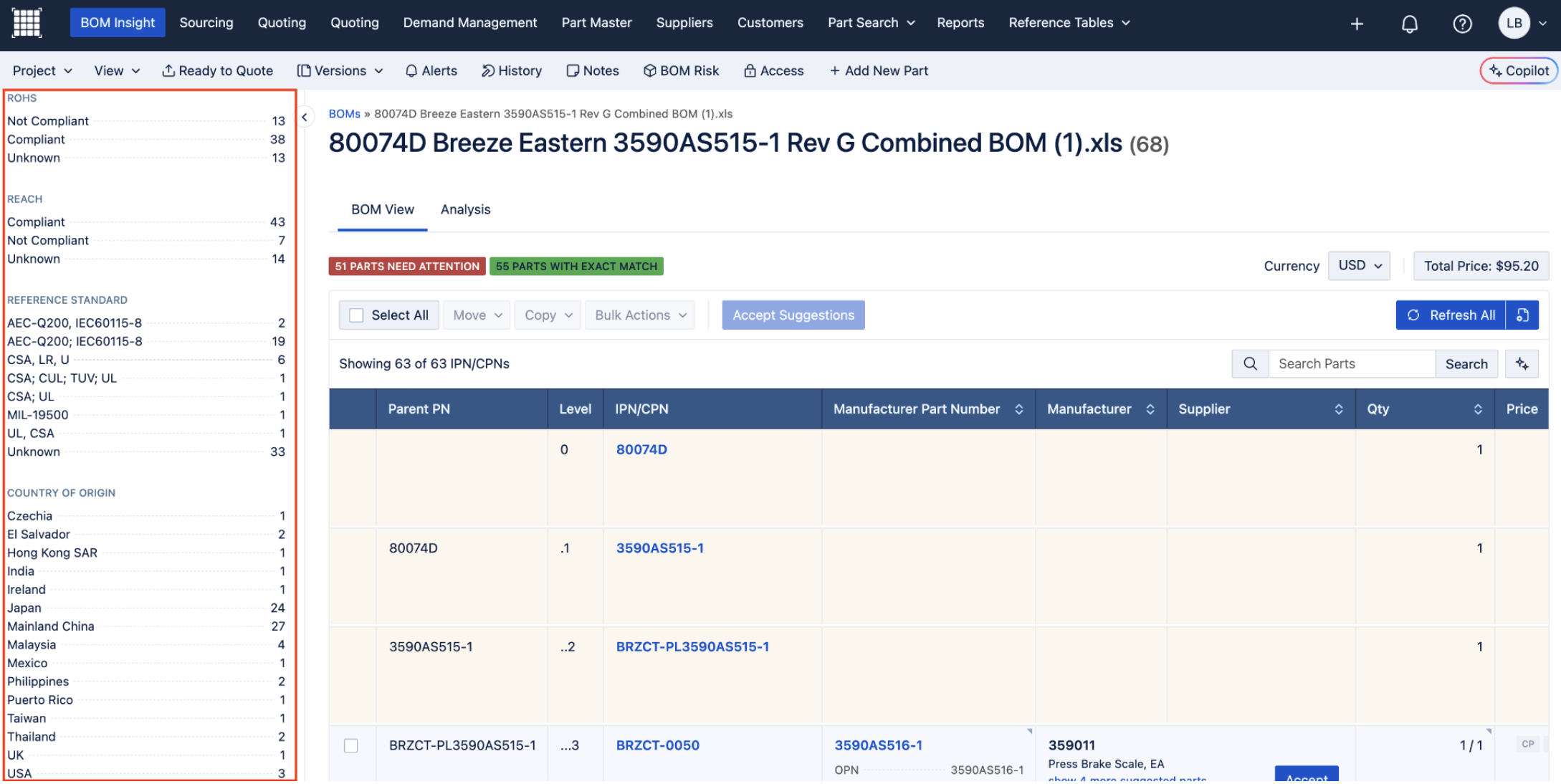Click the sparkle AI search icon
1561x784 pixels.
pyautogui.click(x=1522, y=363)
